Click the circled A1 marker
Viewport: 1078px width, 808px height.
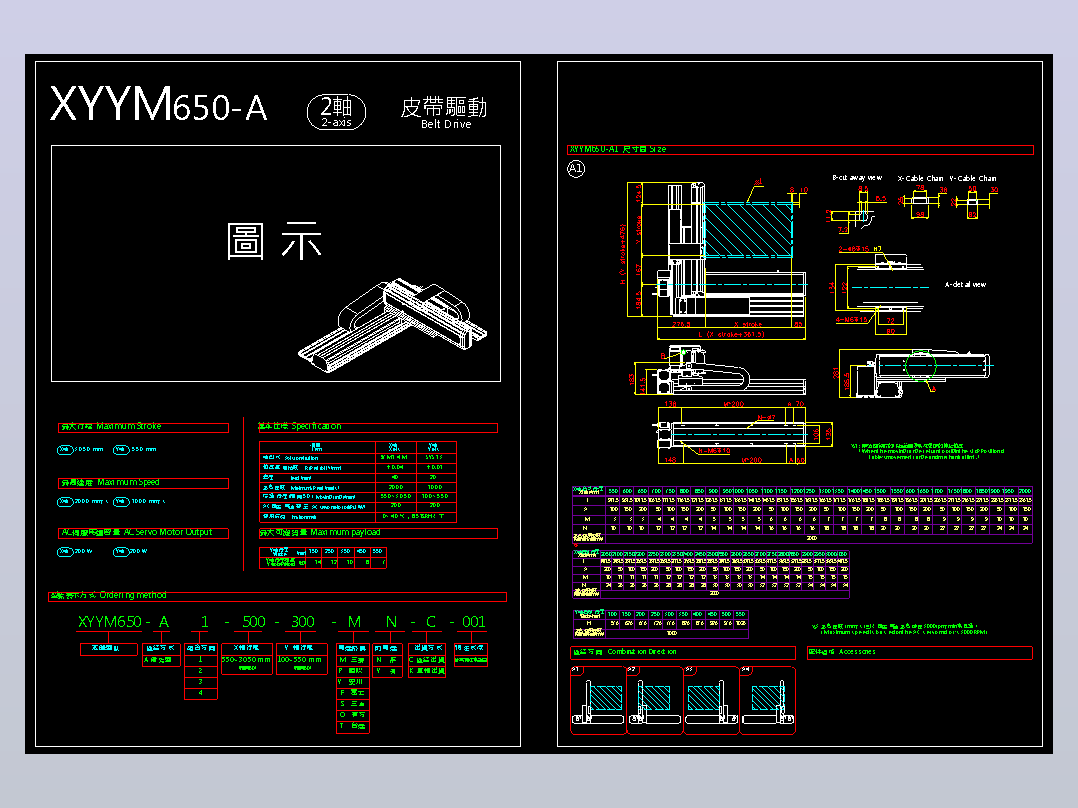(x=576, y=168)
